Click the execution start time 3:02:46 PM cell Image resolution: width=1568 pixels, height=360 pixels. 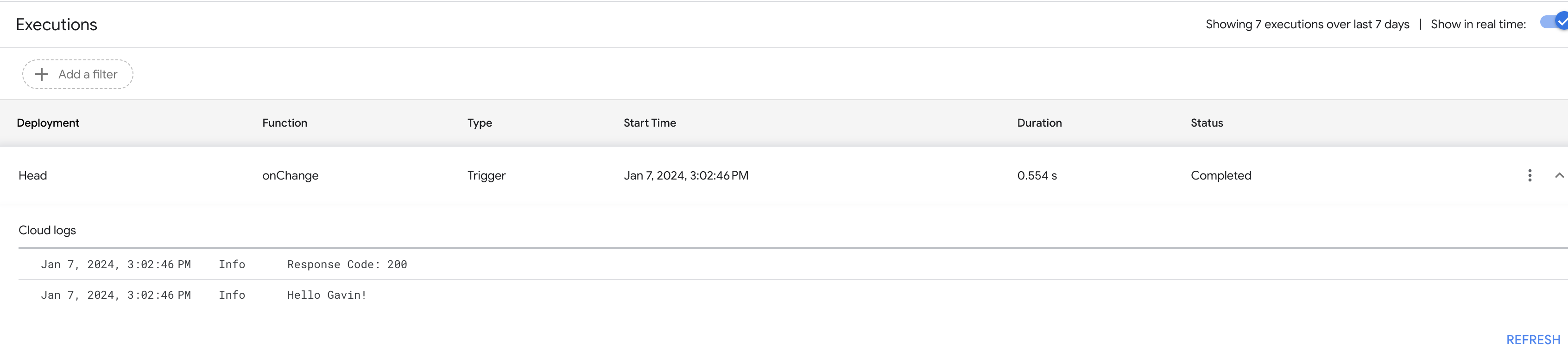point(685,175)
